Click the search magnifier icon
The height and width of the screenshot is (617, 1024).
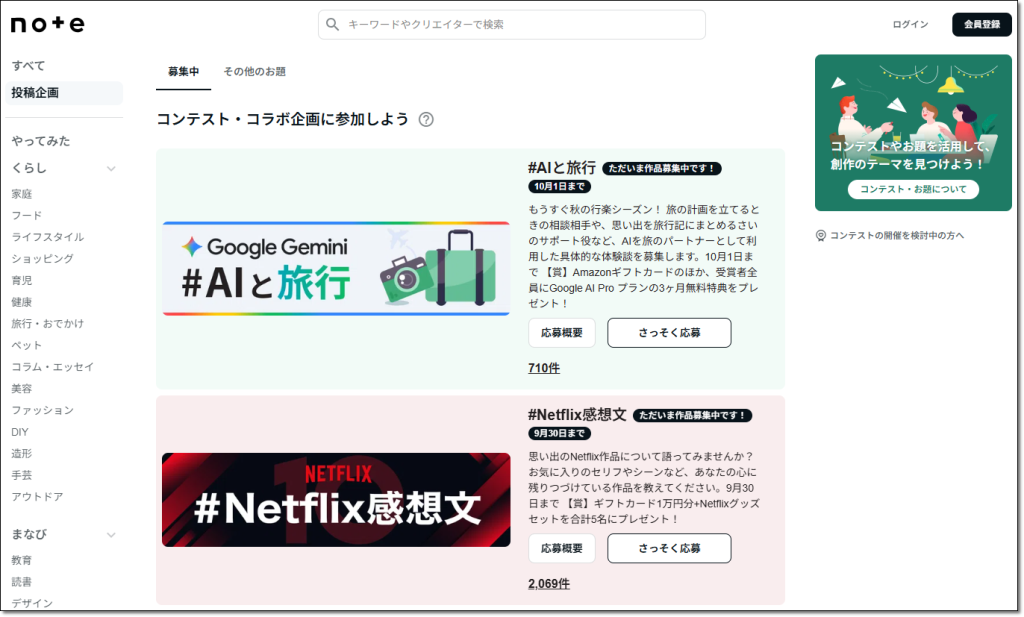point(333,25)
